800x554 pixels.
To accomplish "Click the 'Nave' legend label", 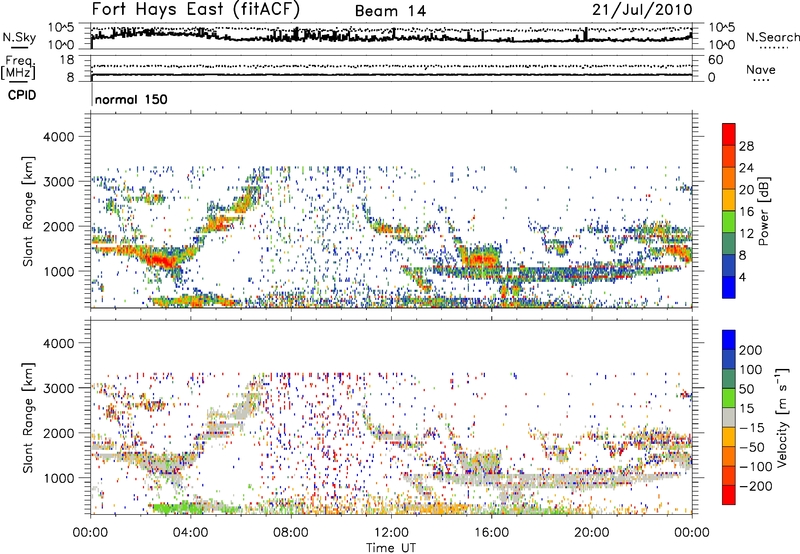I will click(761, 70).
